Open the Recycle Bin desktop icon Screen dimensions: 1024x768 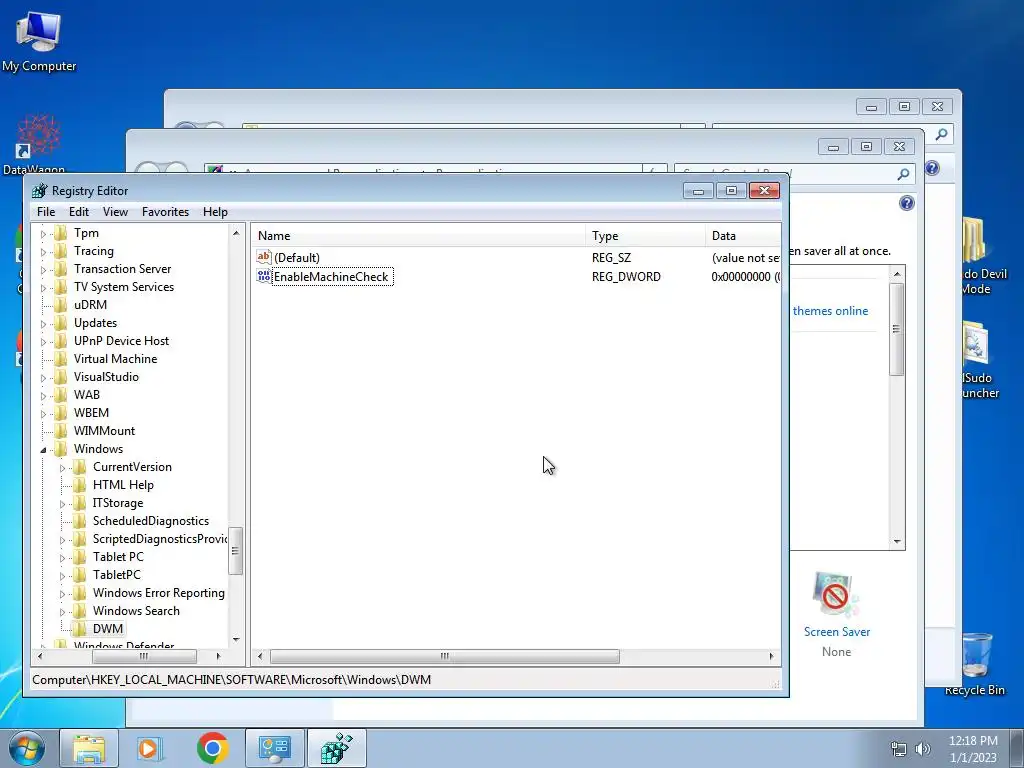975,664
